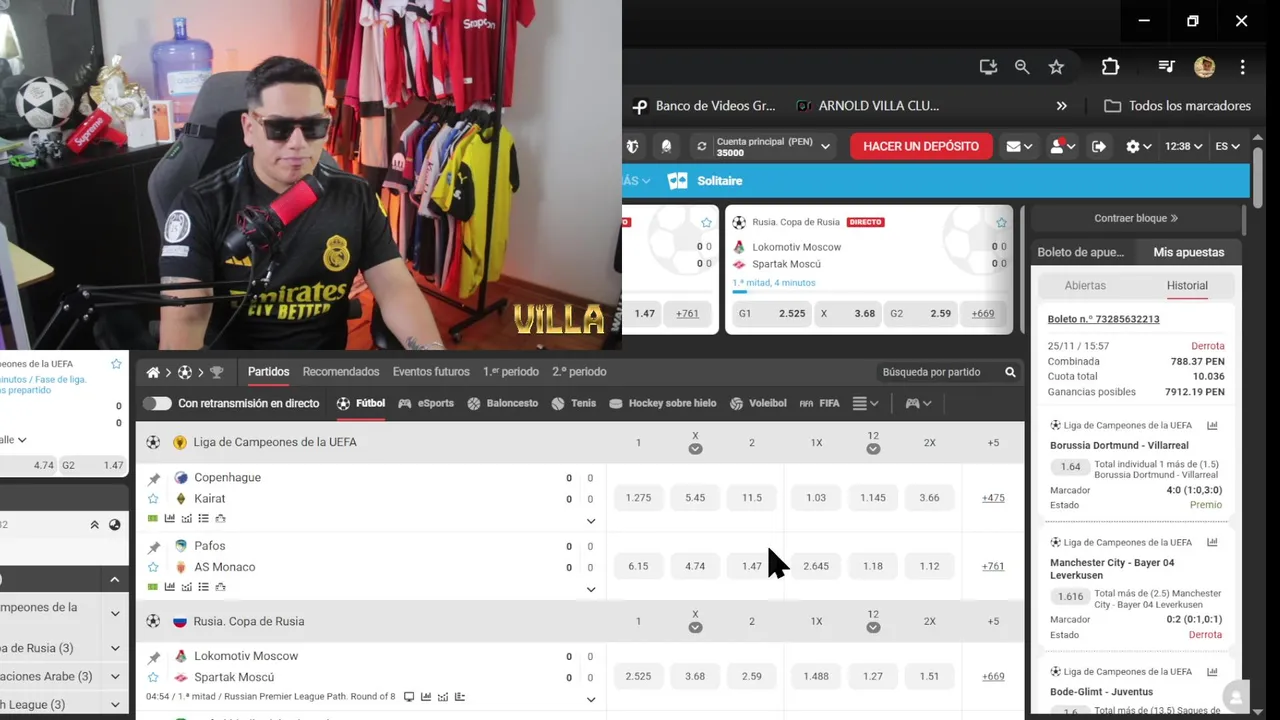Open list icon under Copenhague match

coord(203,518)
